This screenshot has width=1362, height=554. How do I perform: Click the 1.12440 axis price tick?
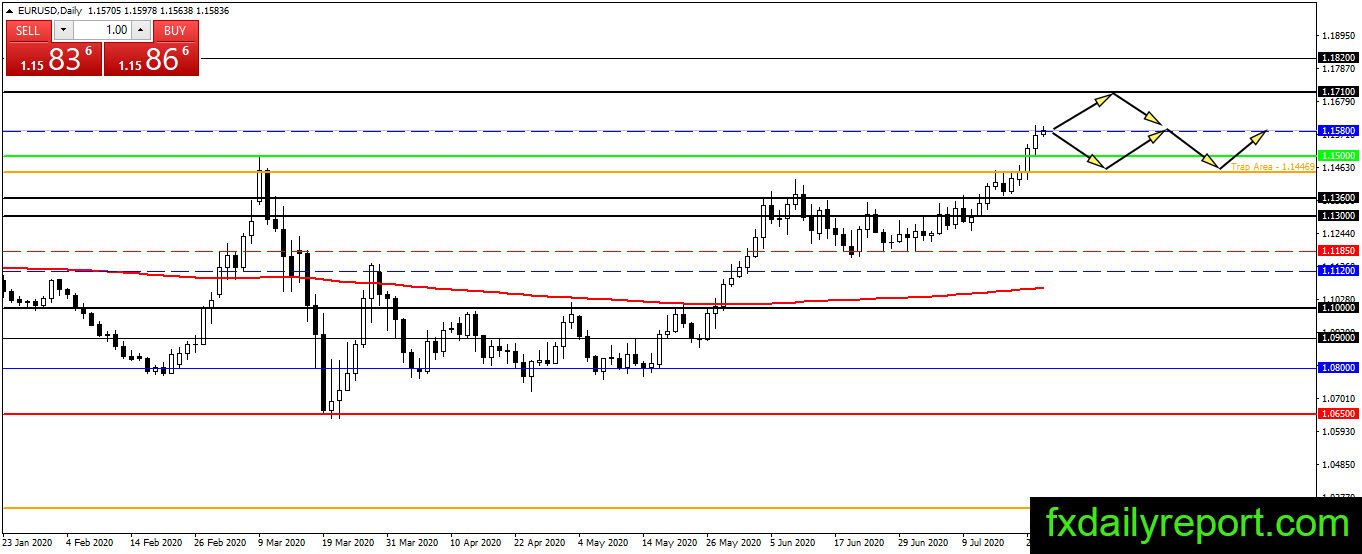coord(1338,234)
